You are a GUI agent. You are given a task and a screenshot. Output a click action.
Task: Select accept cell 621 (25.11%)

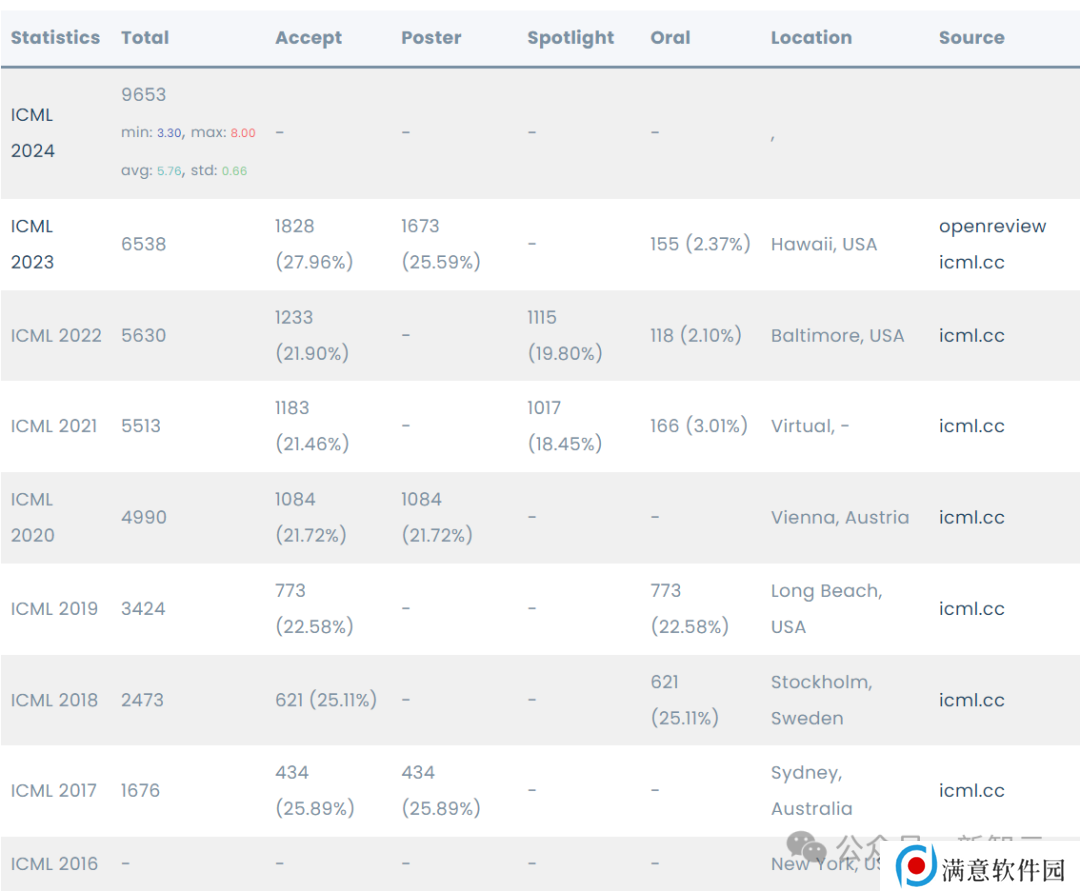coord(326,700)
